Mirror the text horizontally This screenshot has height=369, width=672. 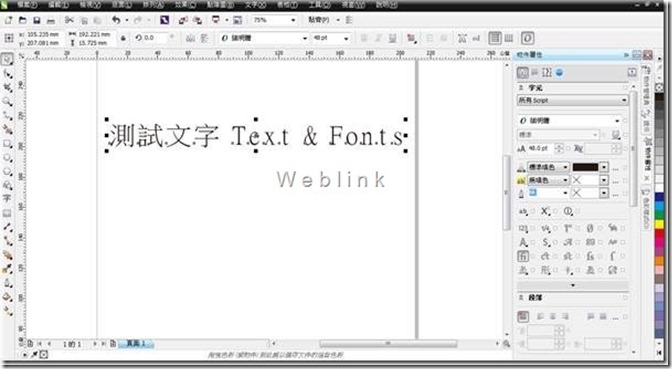190,38
